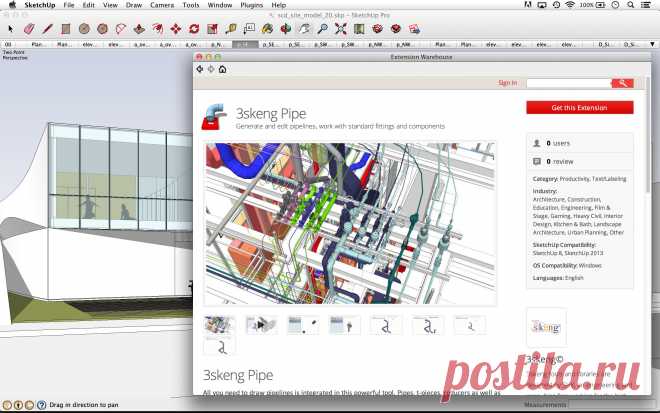
Task: Open the scene tabs overflow arrow
Action: [x=652, y=44]
